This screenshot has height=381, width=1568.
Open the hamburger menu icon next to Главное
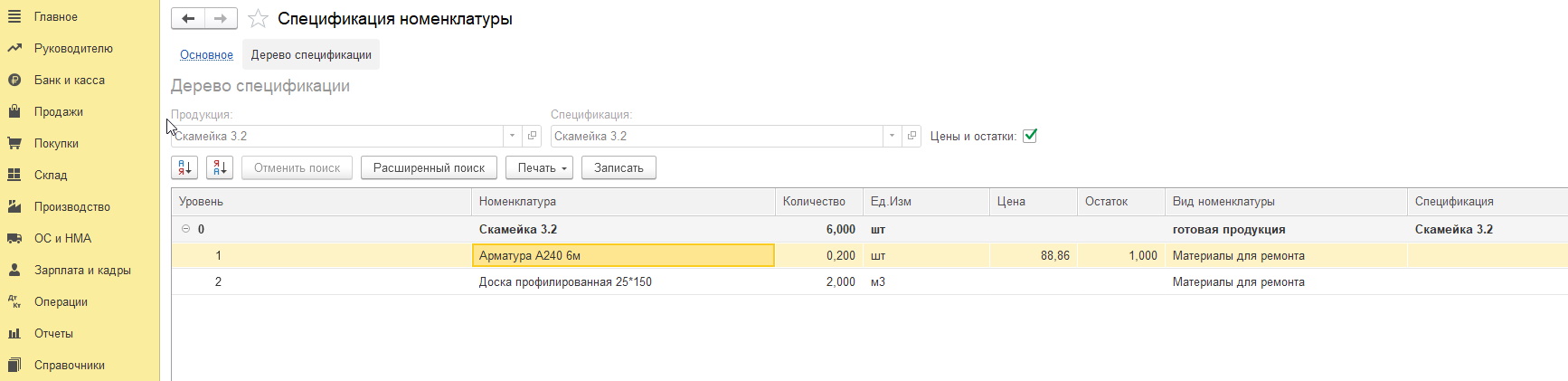point(14,16)
